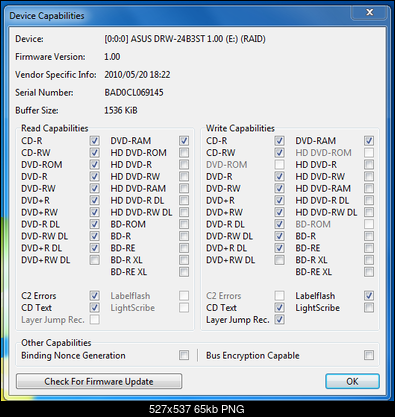Toggle DVD-R DL write capability checkbox
The image size is (395, 417).
click(x=280, y=224)
